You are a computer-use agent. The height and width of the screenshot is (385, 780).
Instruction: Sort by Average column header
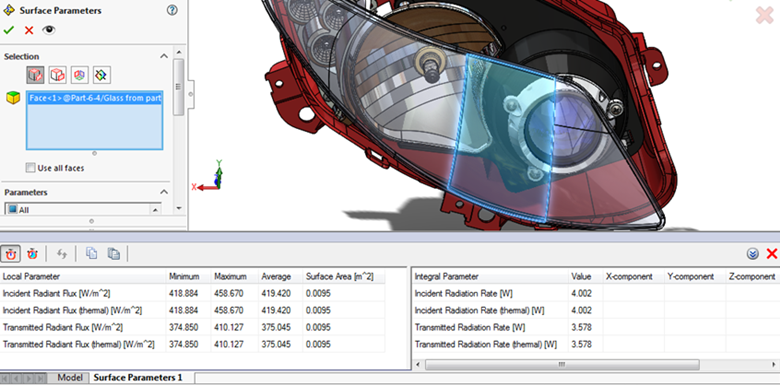276,277
